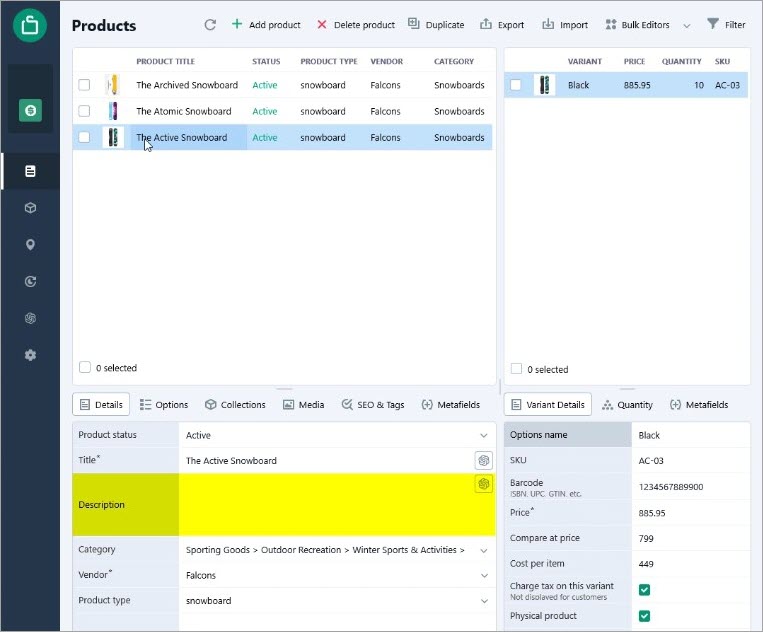The height and width of the screenshot is (632, 763).
Task: Open Category dropdown
Action: [484, 551]
